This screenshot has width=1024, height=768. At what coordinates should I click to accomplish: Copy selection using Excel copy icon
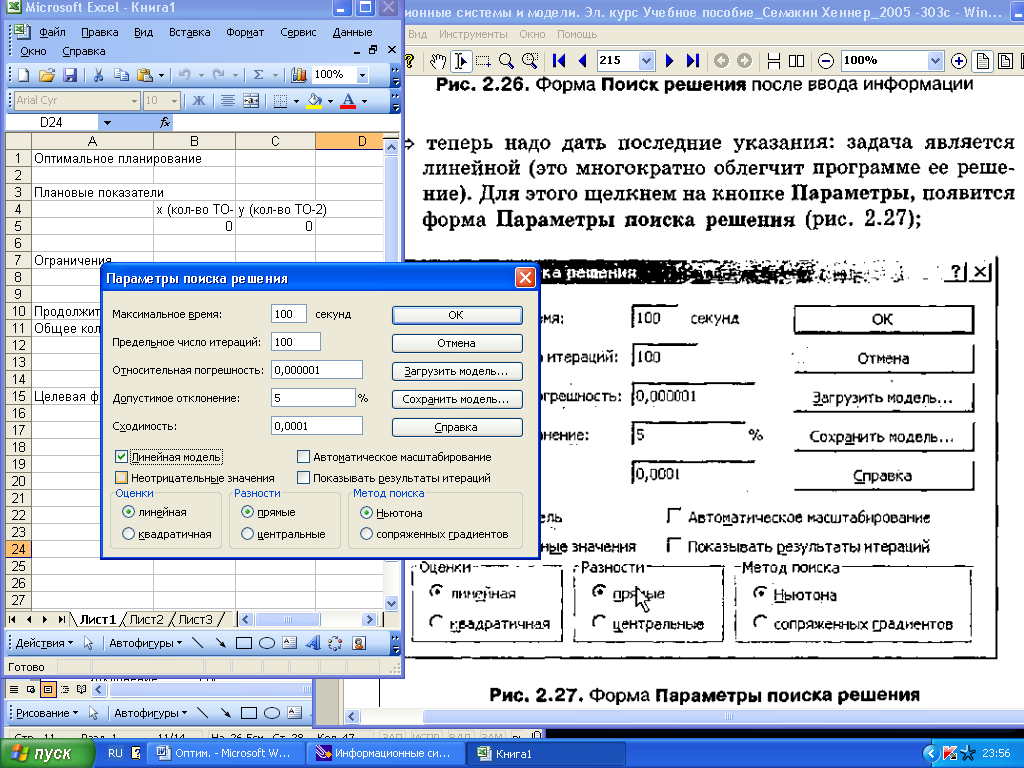pyautogui.click(x=121, y=75)
